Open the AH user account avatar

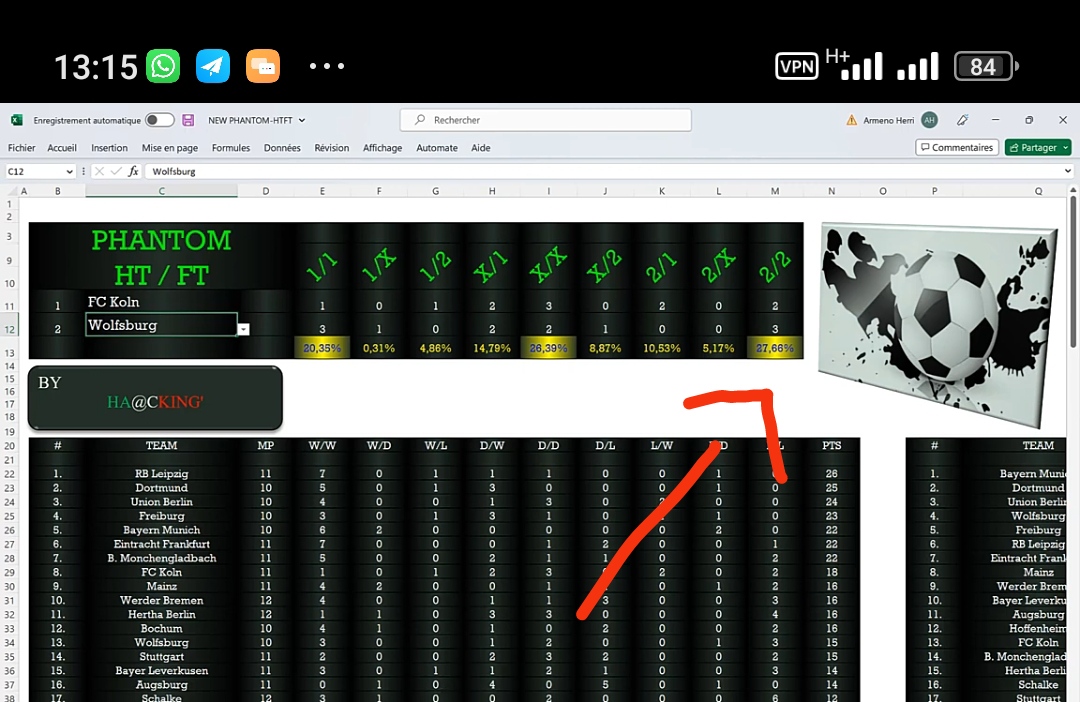click(x=929, y=120)
